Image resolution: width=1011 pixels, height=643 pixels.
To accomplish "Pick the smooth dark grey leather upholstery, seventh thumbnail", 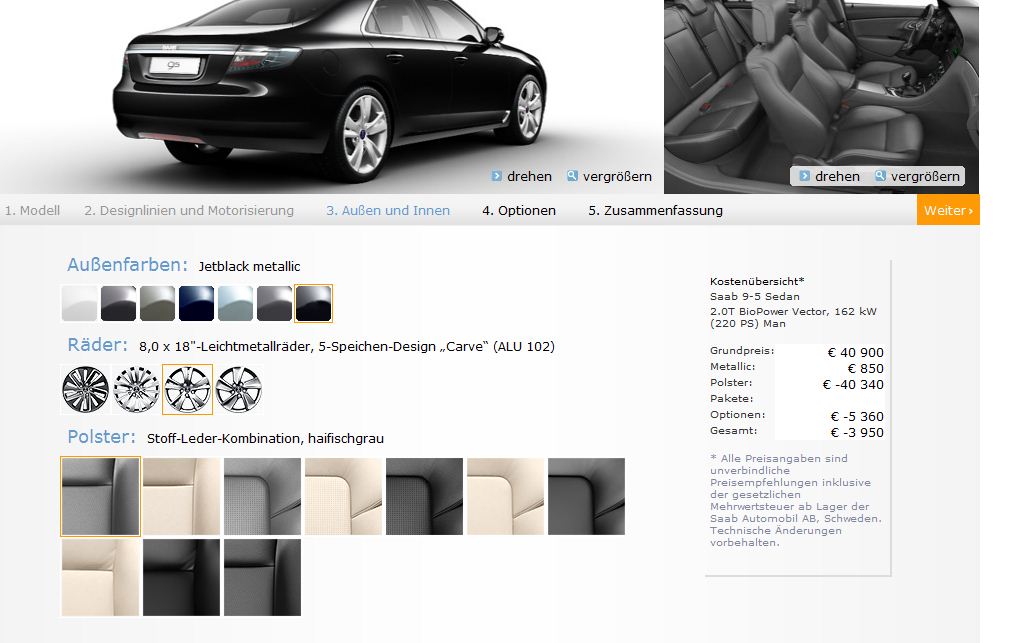I will click(586, 497).
